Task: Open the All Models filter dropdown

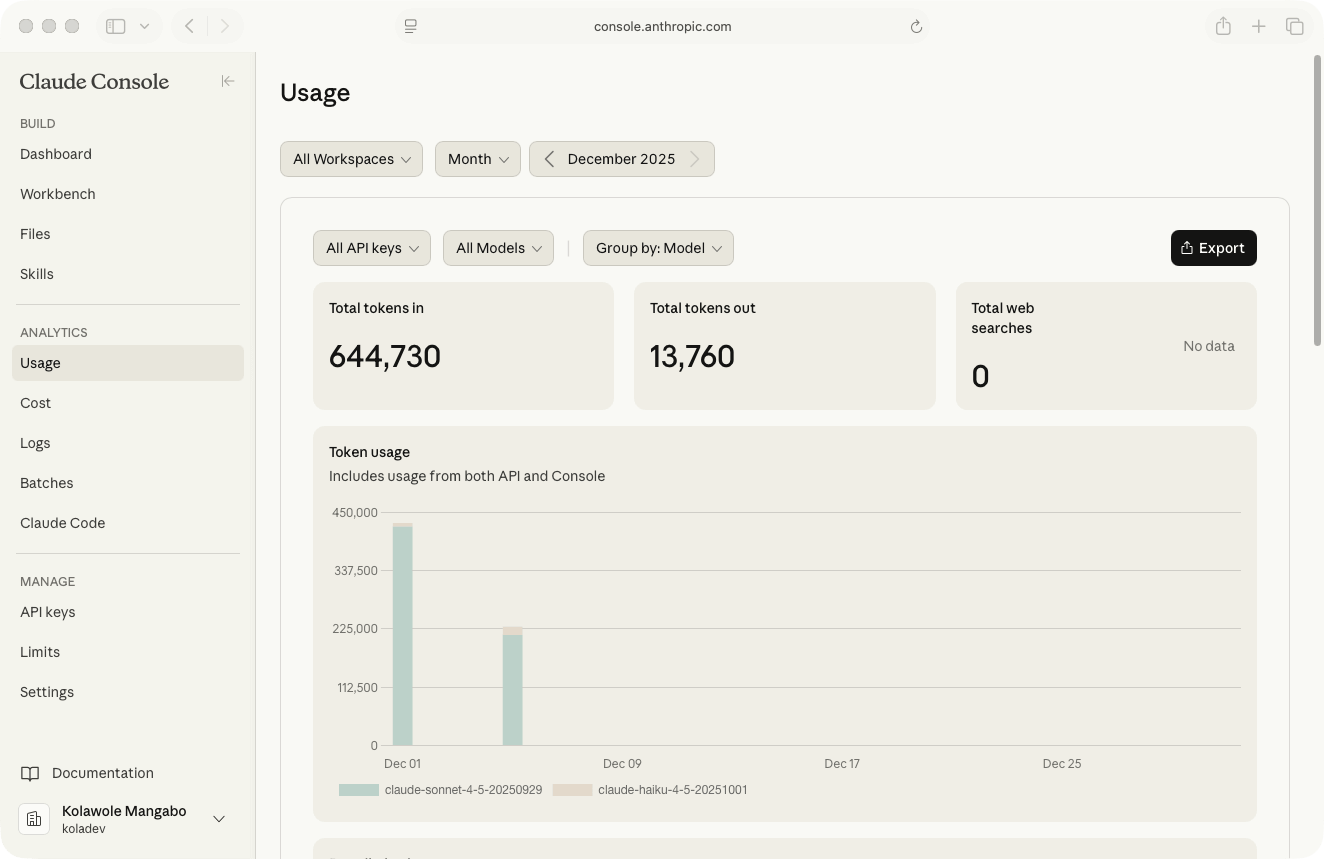Action: pos(497,247)
